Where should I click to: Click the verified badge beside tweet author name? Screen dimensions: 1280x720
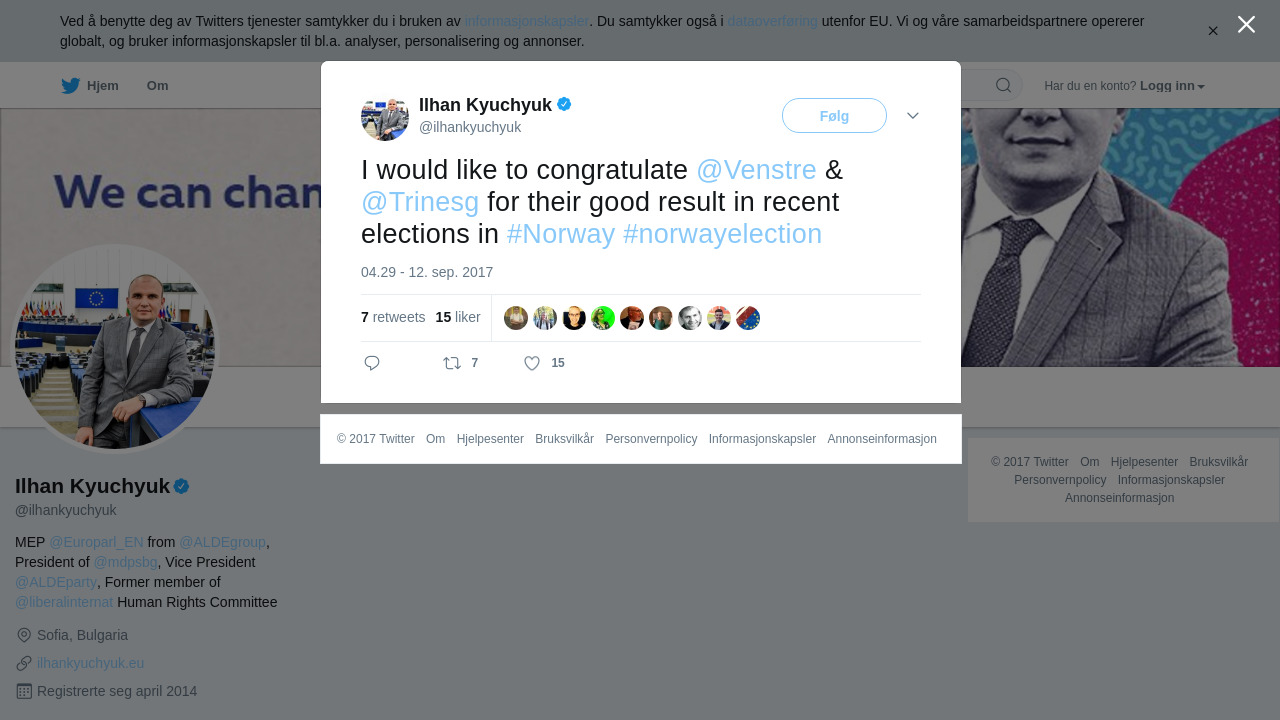pyautogui.click(x=564, y=104)
